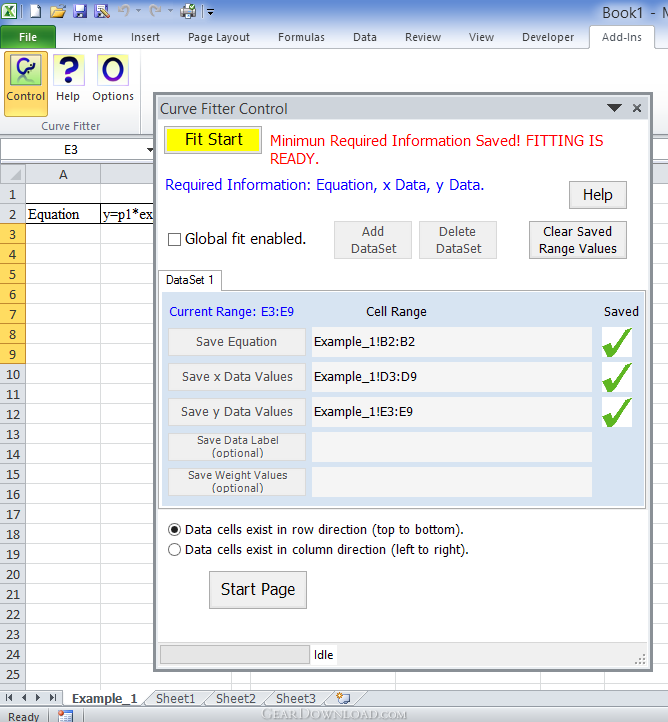Go to the first sheet tab
This screenshot has height=722, width=668.
pyautogui.click(x=9, y=698)
